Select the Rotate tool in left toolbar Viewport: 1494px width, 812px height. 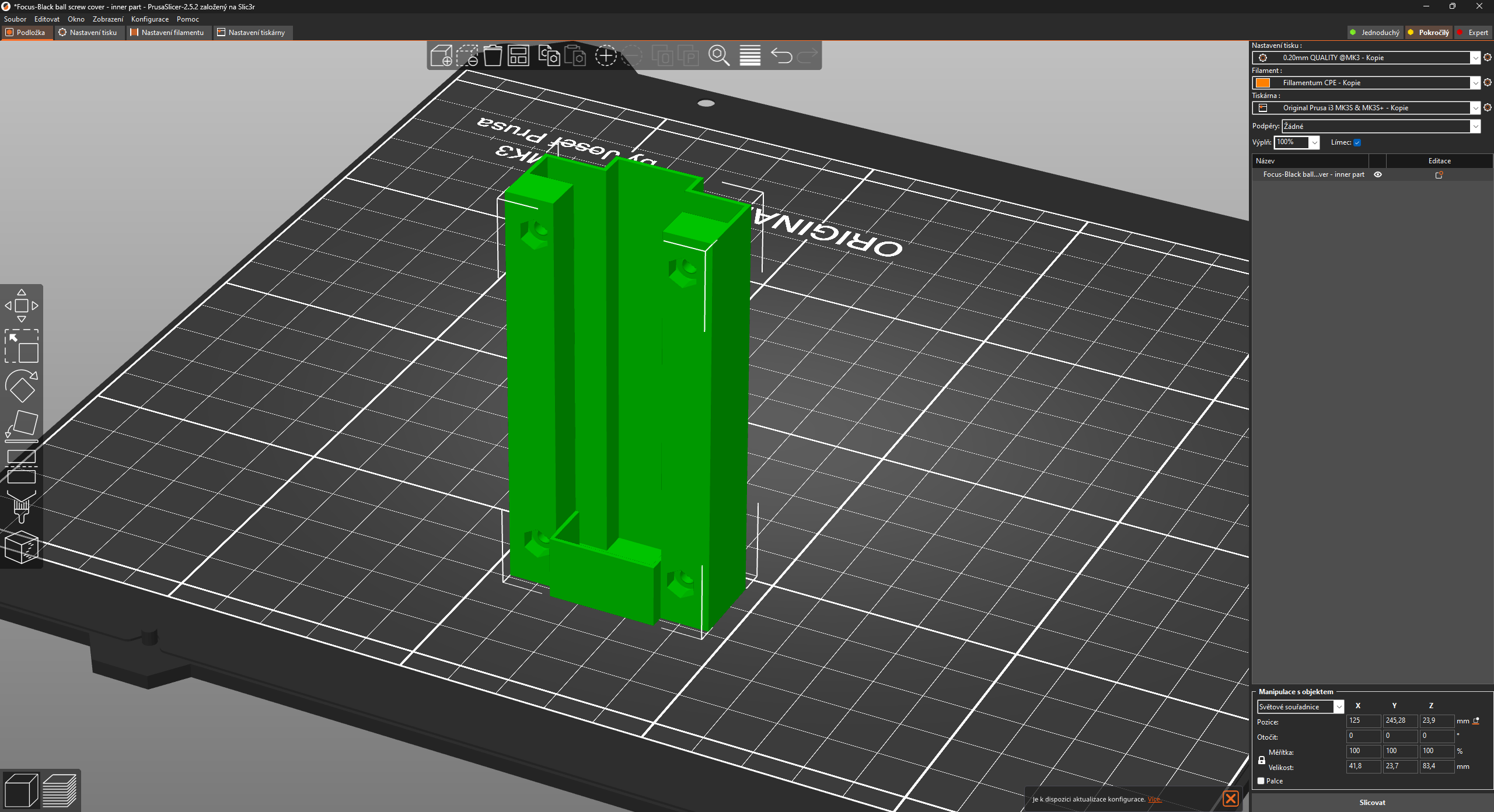22,386
